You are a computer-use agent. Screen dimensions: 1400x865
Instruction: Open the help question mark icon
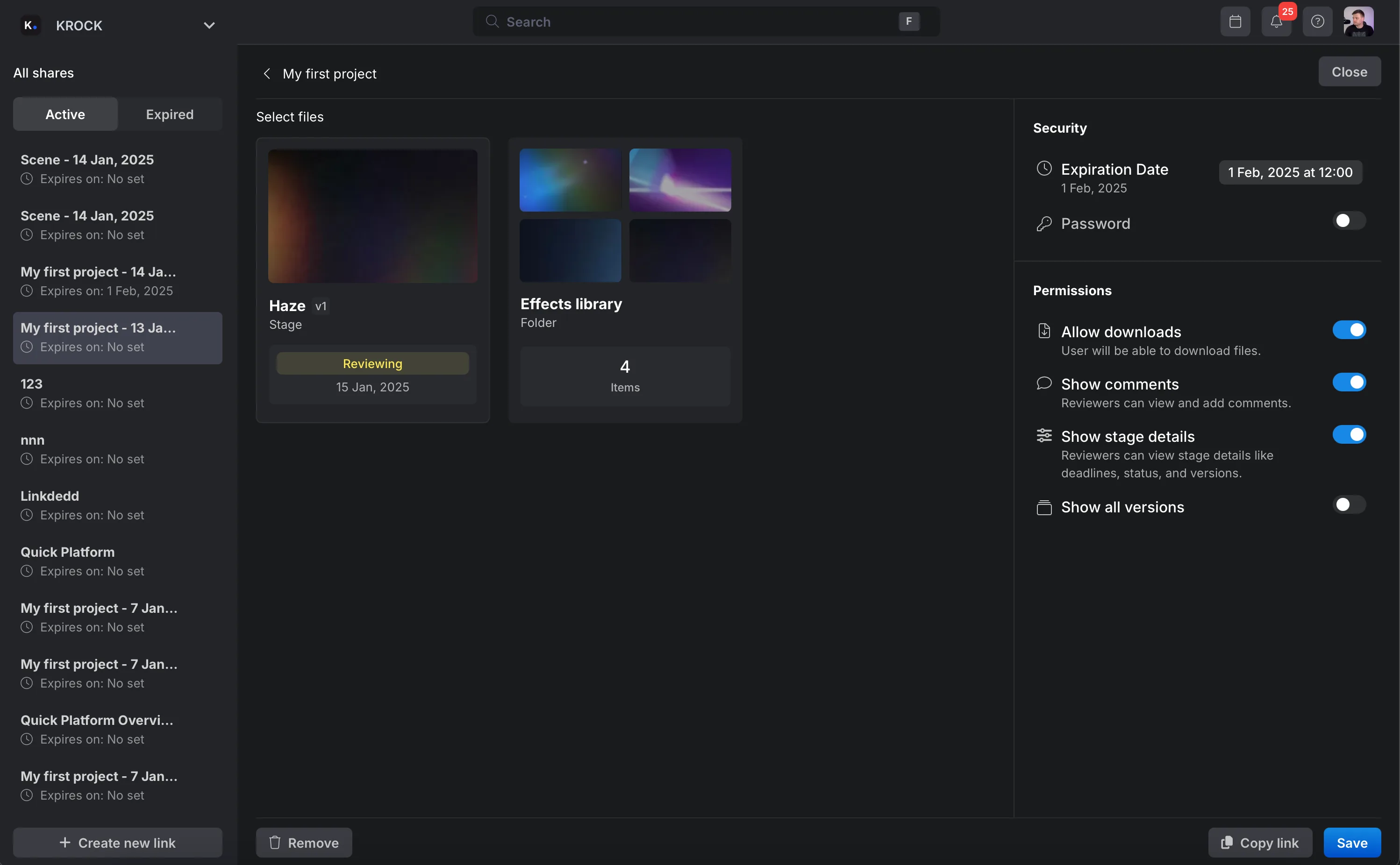point(1317,21)
